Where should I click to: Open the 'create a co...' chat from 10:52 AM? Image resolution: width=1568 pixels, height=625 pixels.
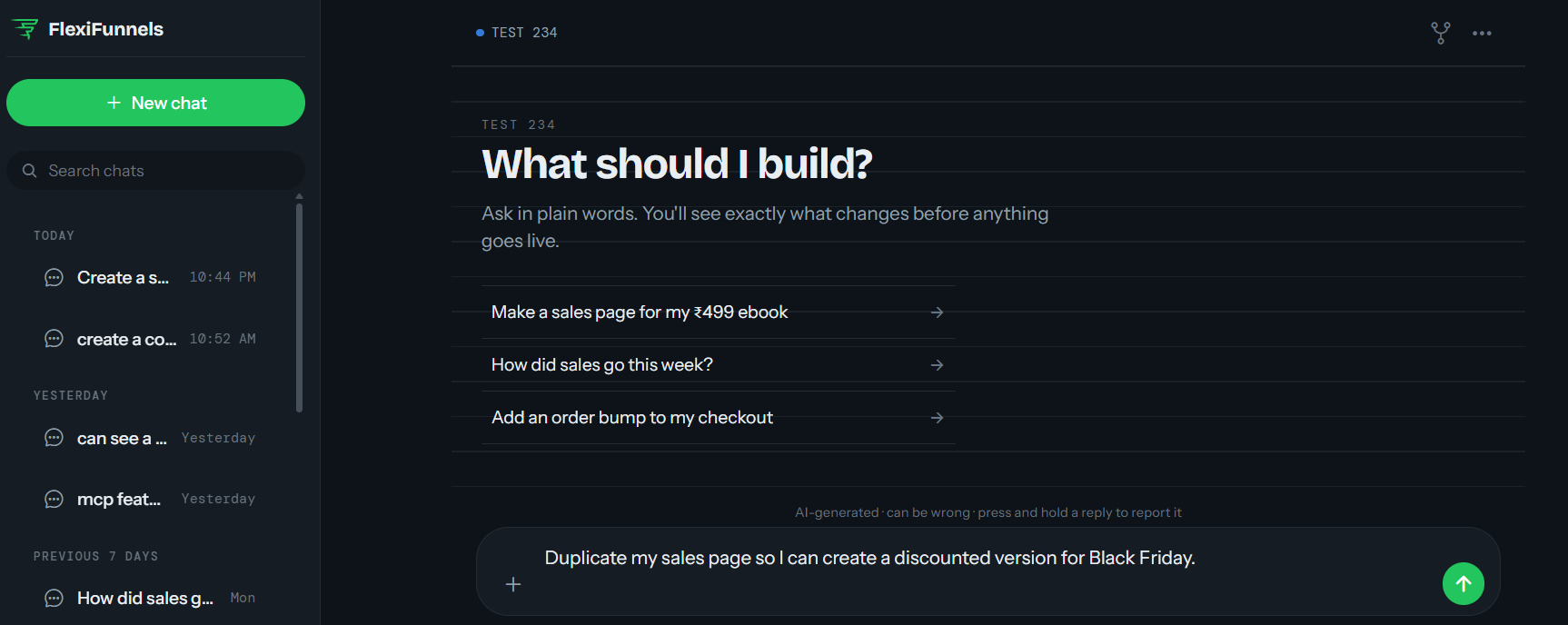point(151,339)
